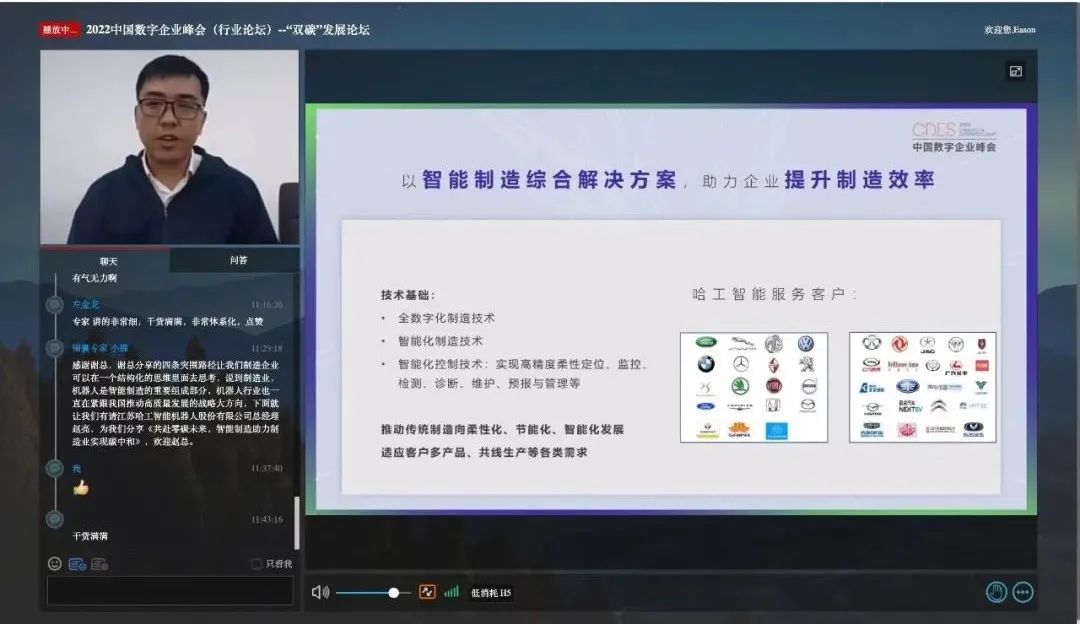Viewport: 1080px width, 624px height.
Task: Click the 播放中 live status badge
Action: [59, 30]
